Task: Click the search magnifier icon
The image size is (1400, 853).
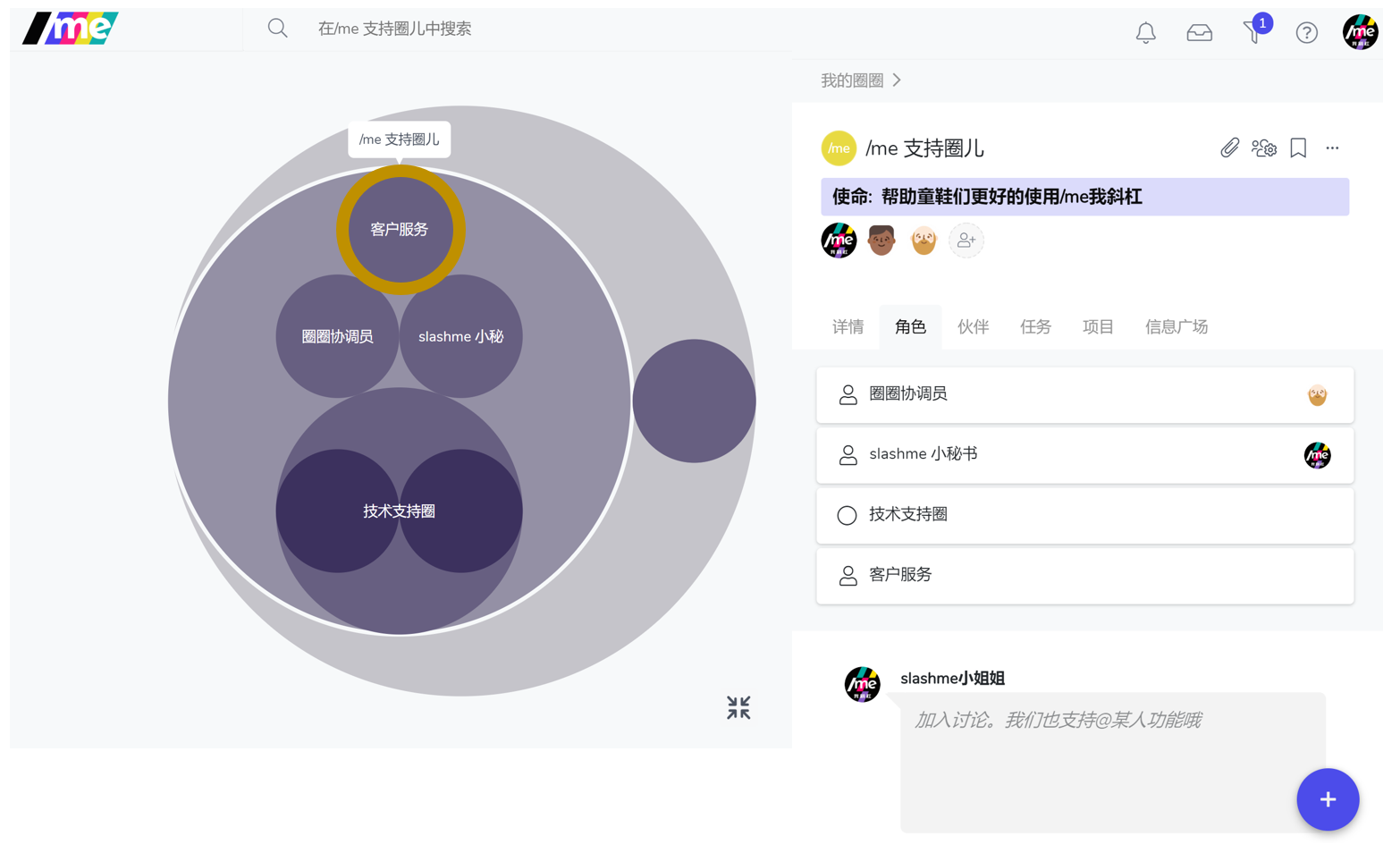Action: tap(278, 29)
